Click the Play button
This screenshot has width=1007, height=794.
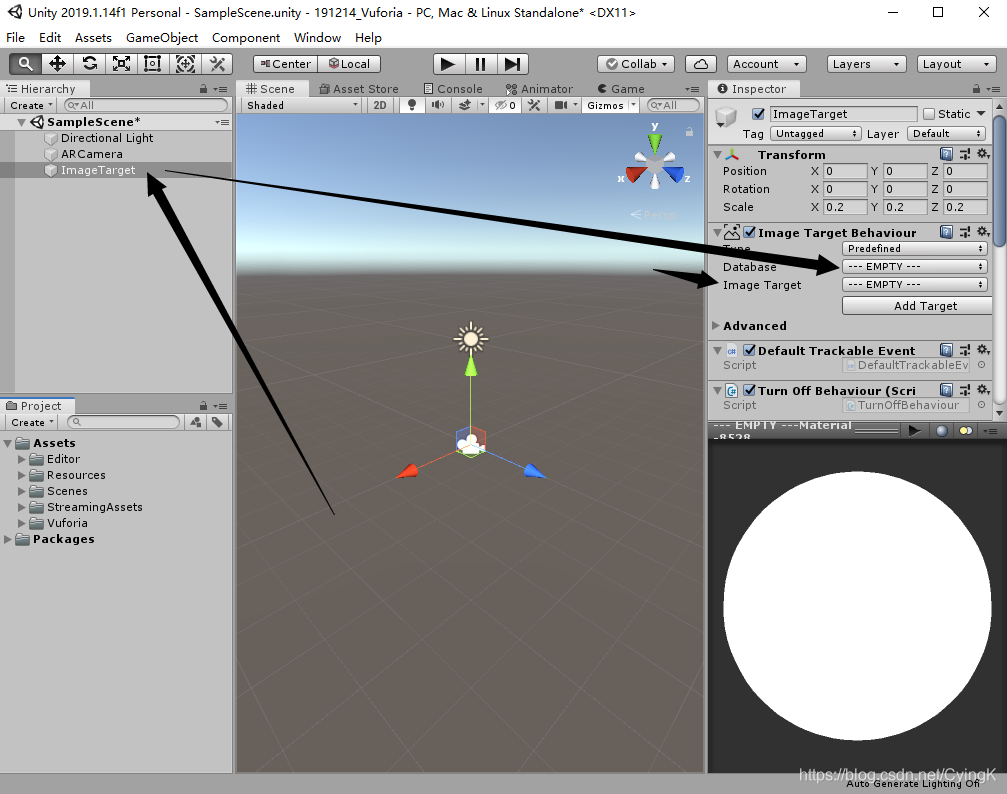[x=448, y=64]
